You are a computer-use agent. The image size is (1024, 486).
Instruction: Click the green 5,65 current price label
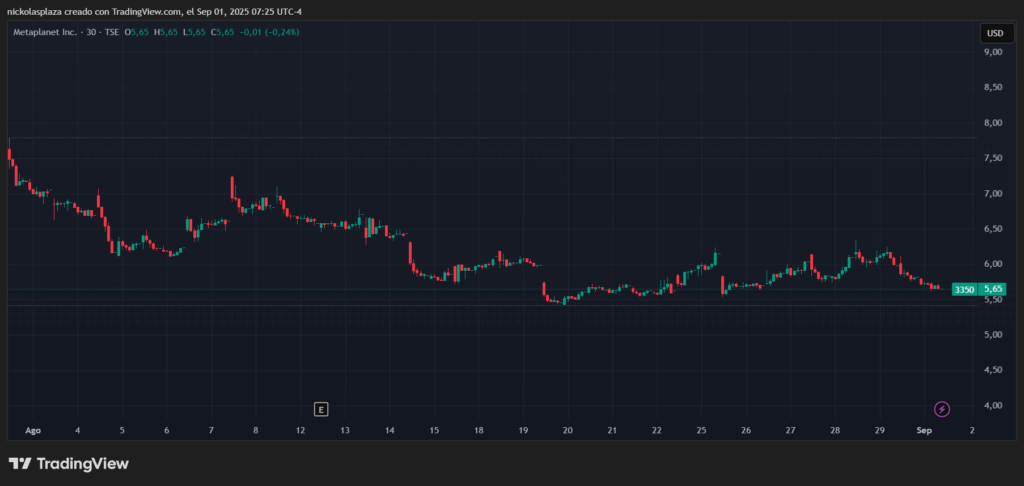tap(993, 289)
